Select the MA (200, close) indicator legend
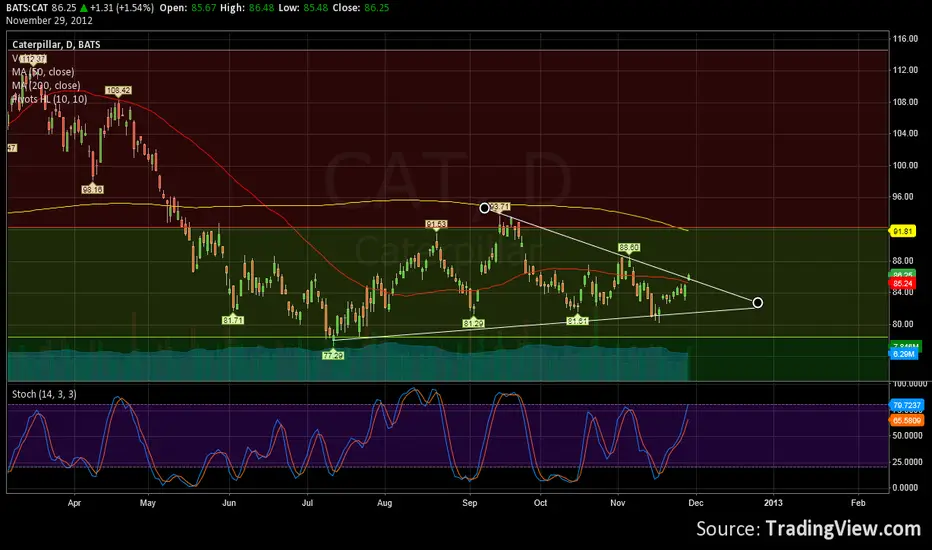This screenshot has height=550, width=932. point(46,86)
